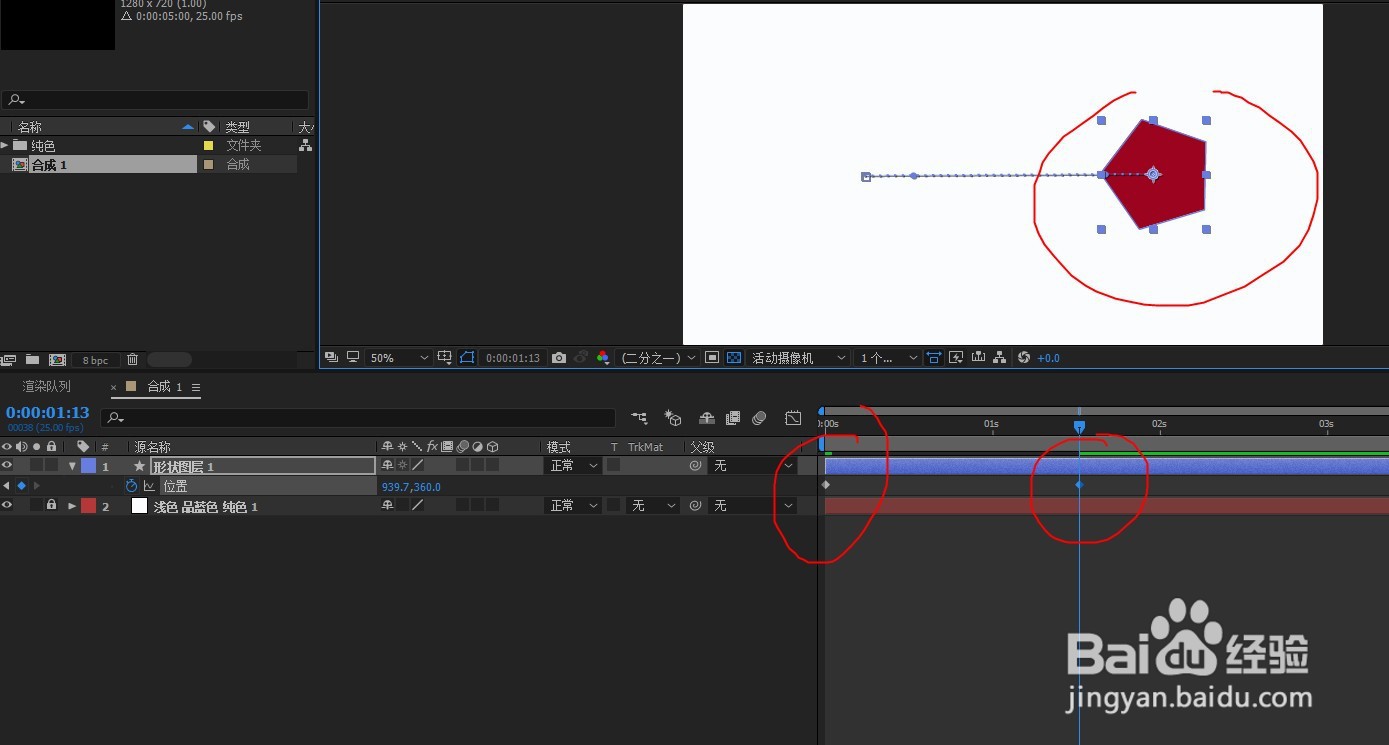The height and width of the screenshot is (745, 1389).
Task: Open the resolution dropdown showing 二分之一
Action: pos(657,358)
